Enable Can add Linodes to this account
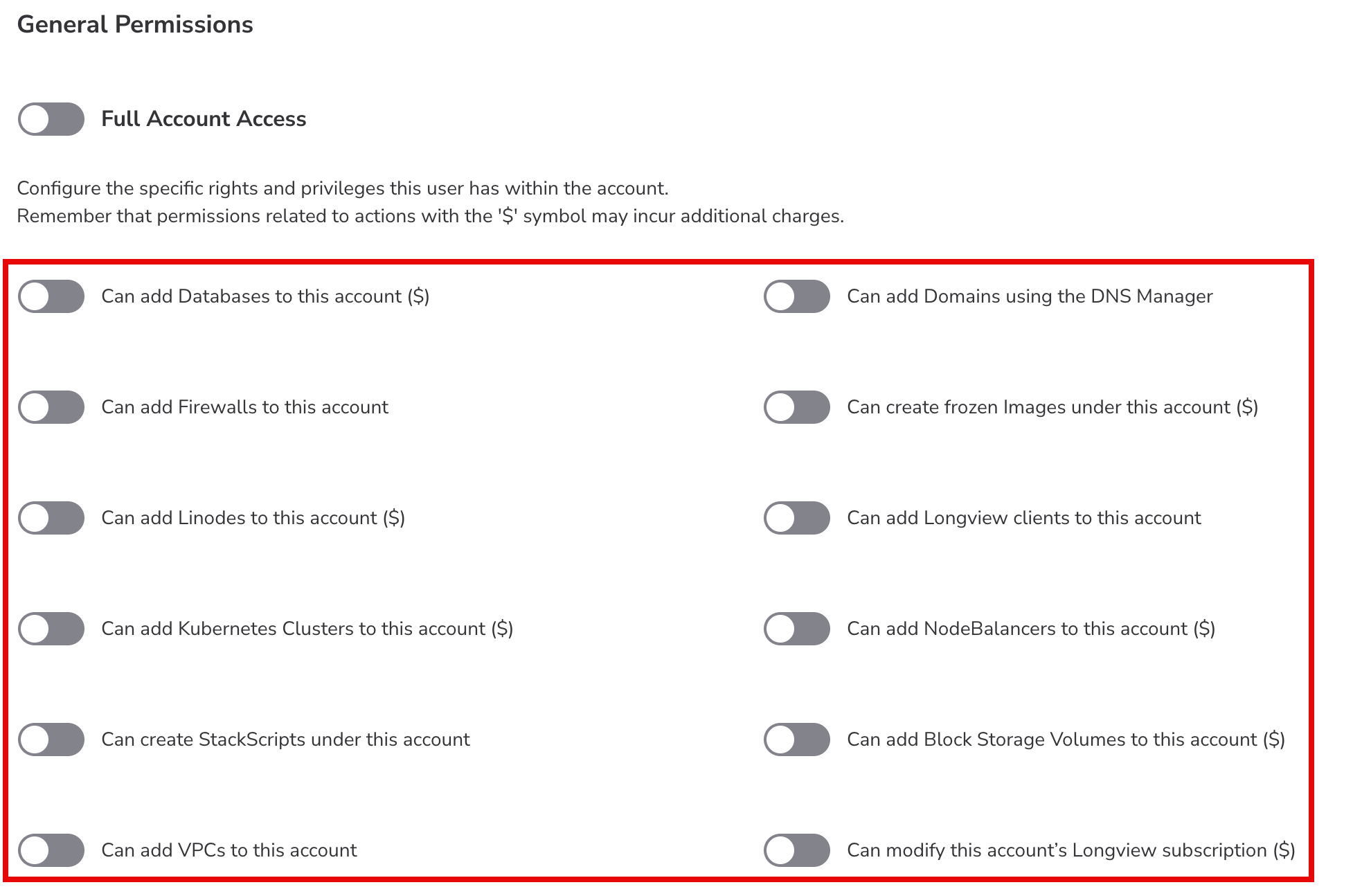Screen dimensions: 1371x896 click(51, 518)
